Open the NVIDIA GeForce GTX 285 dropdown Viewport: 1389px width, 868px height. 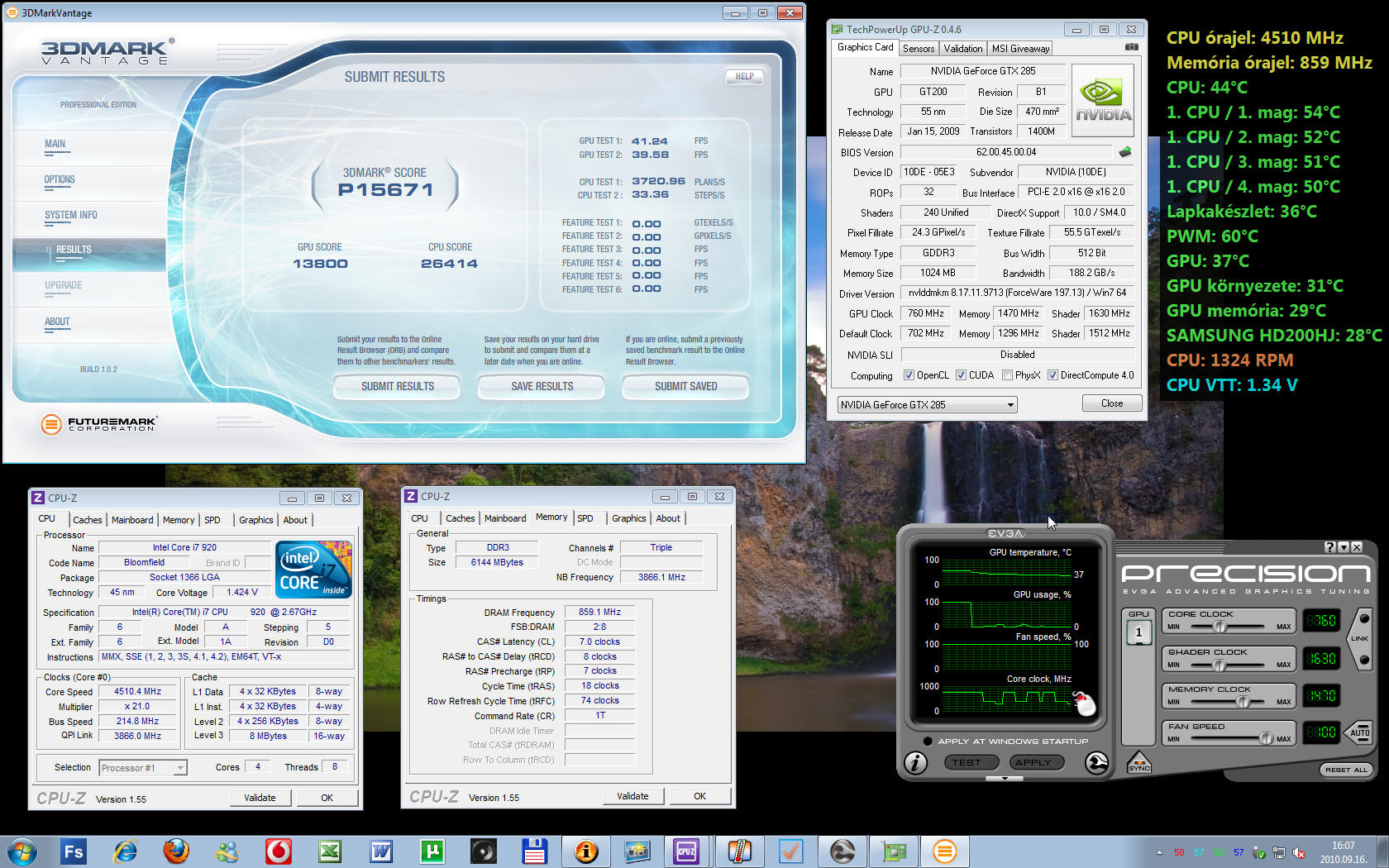927,405
